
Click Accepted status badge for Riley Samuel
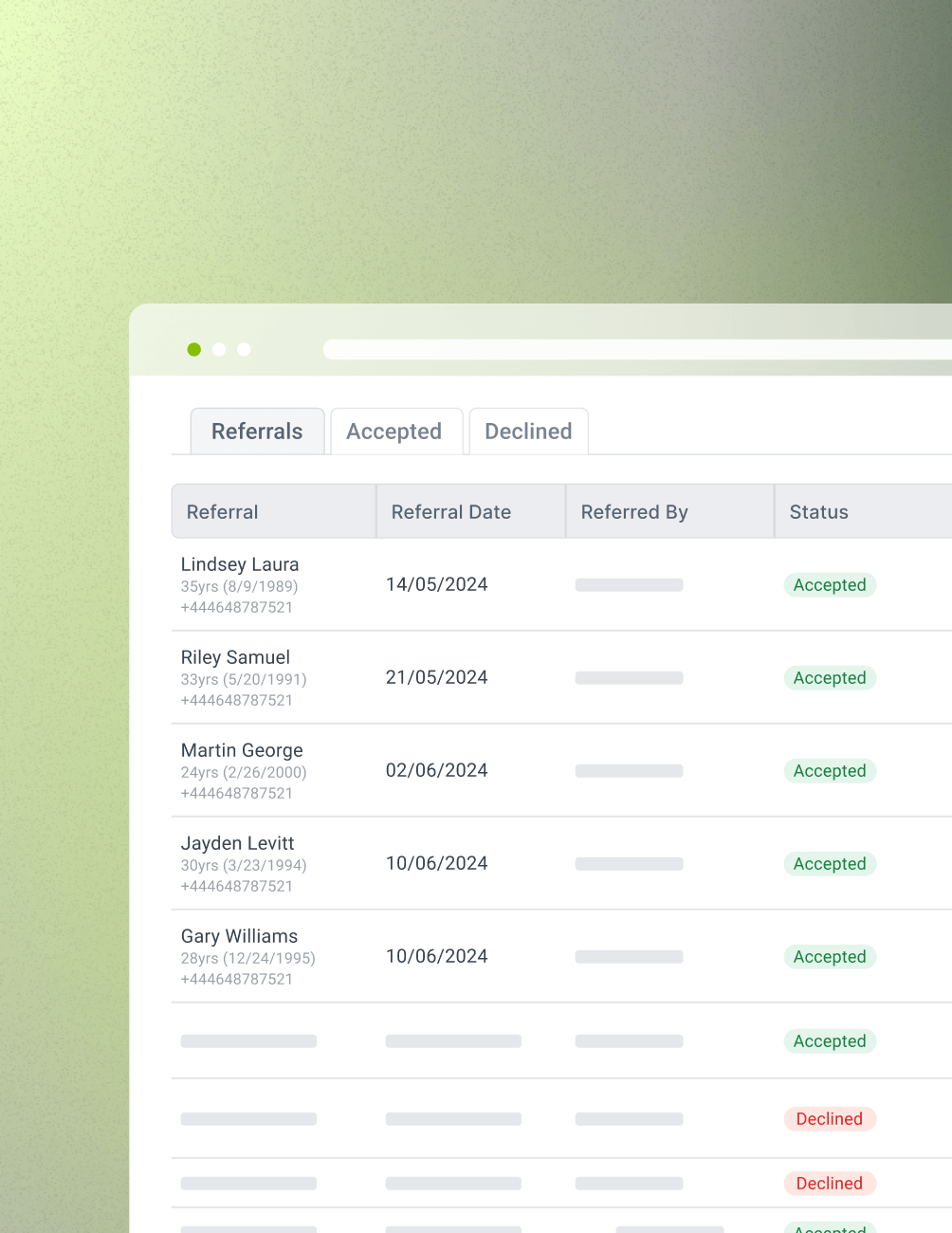[x=830, y=678]
